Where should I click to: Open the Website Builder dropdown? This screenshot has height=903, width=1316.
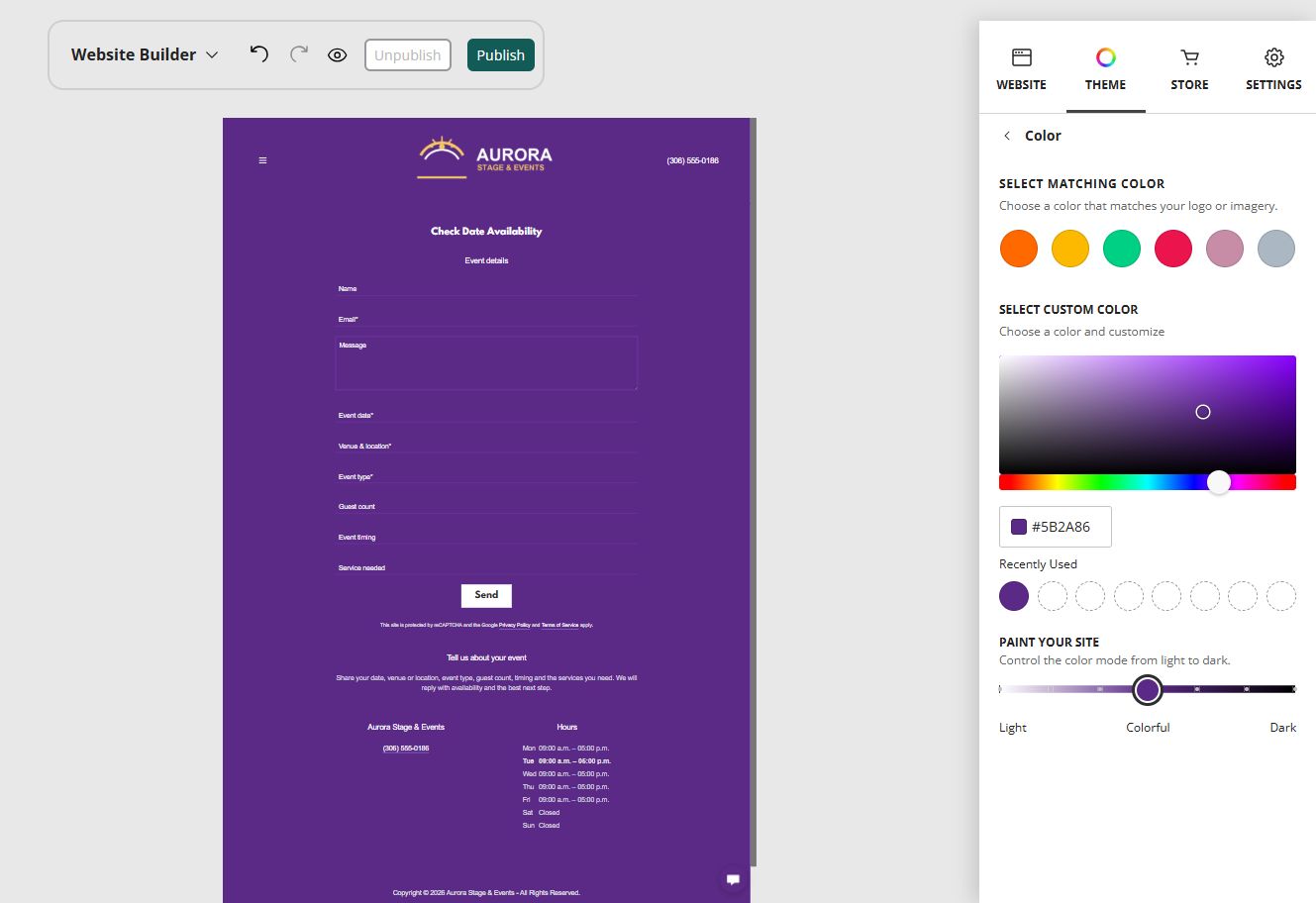[145, 55]
